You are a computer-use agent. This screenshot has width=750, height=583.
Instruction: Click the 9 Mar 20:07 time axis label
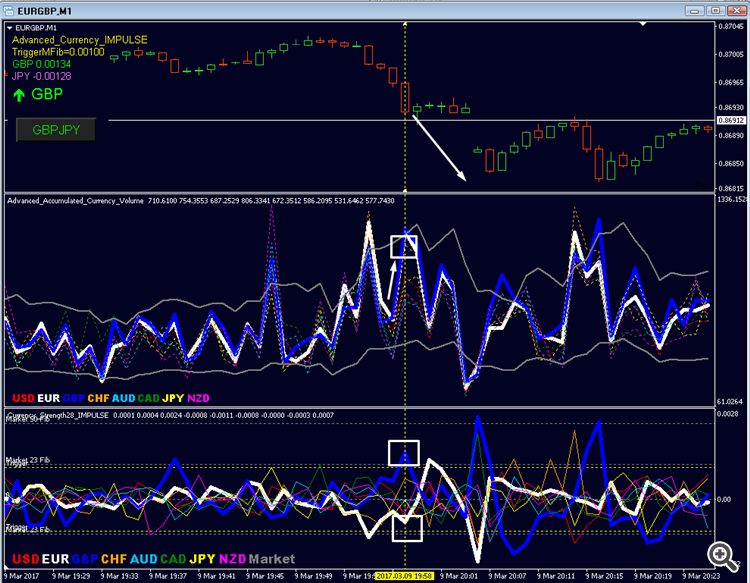[x=507, y=576]
